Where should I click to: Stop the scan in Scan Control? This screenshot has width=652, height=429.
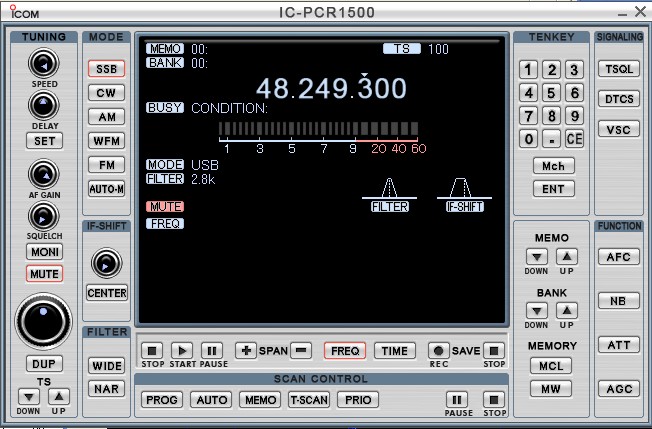pos(494,400)
